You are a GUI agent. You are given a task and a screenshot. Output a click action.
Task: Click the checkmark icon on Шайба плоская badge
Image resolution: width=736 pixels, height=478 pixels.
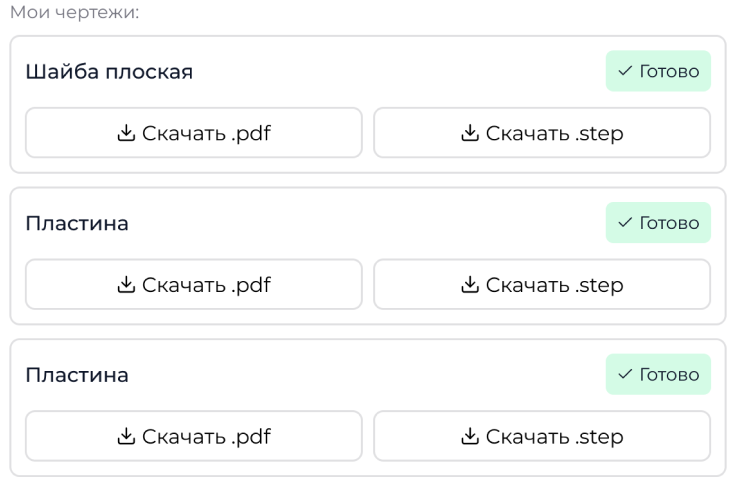point(625,72)
